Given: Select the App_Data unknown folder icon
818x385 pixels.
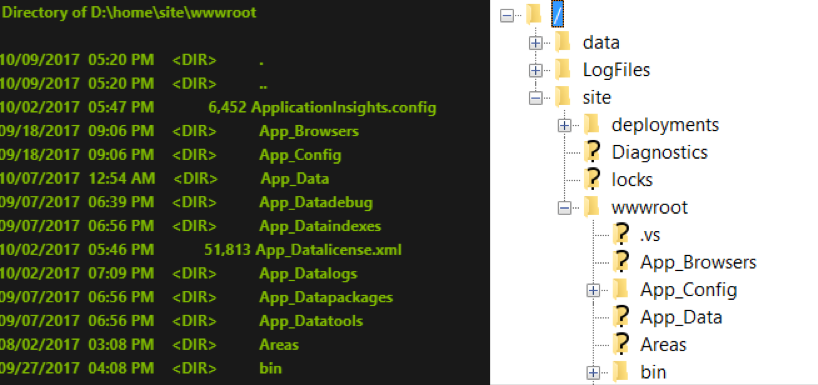Looking at the screenshot, I should pos(621,316).
